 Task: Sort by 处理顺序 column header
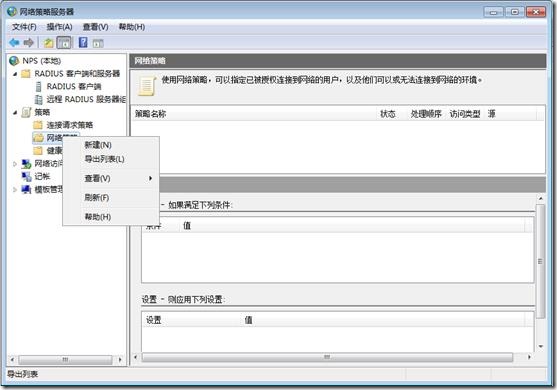(426, 114)
